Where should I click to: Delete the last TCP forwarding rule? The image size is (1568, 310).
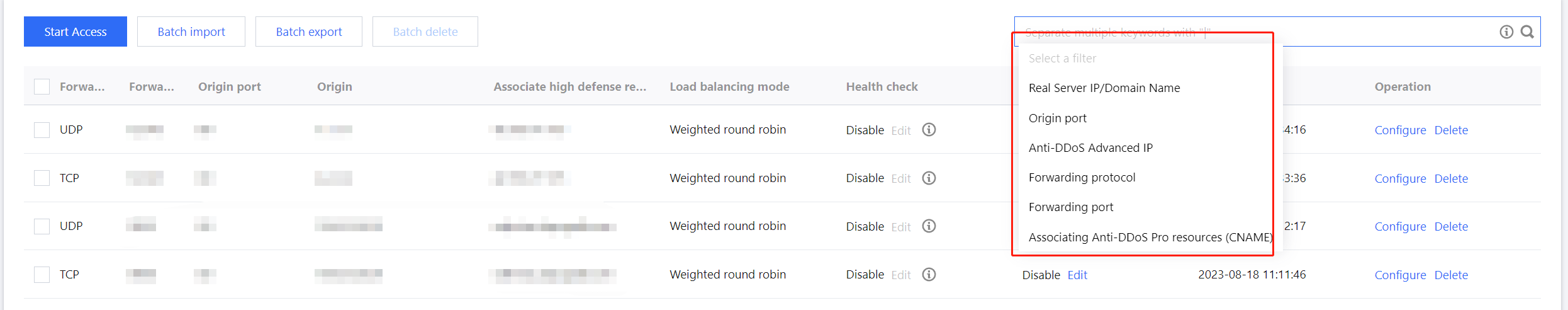[x=1451, y=275]
